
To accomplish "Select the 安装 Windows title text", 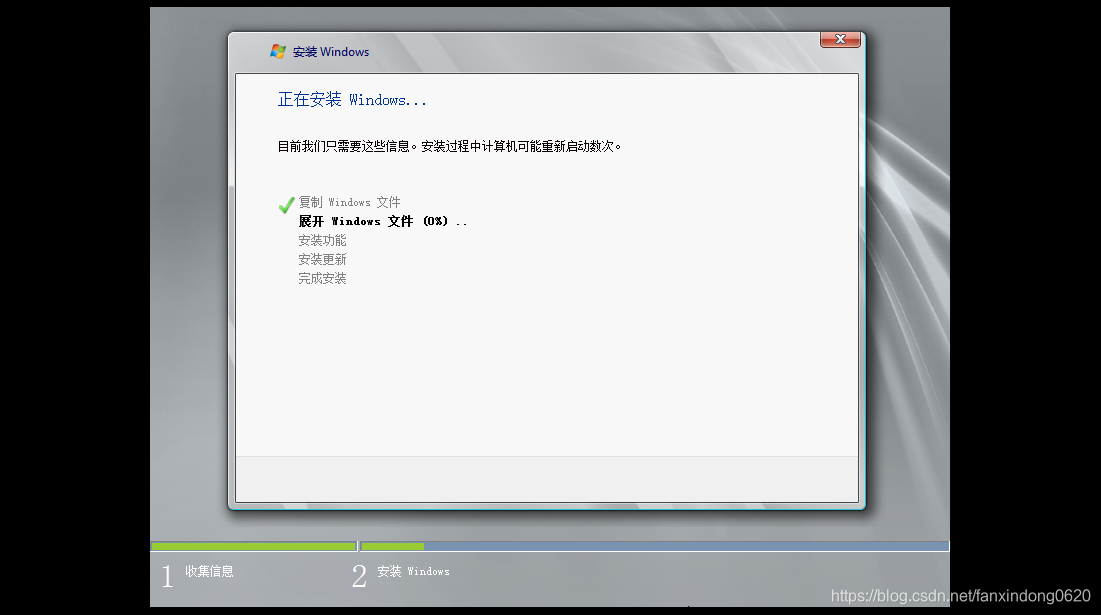I will pyautogui.click(x=331, y=52).
